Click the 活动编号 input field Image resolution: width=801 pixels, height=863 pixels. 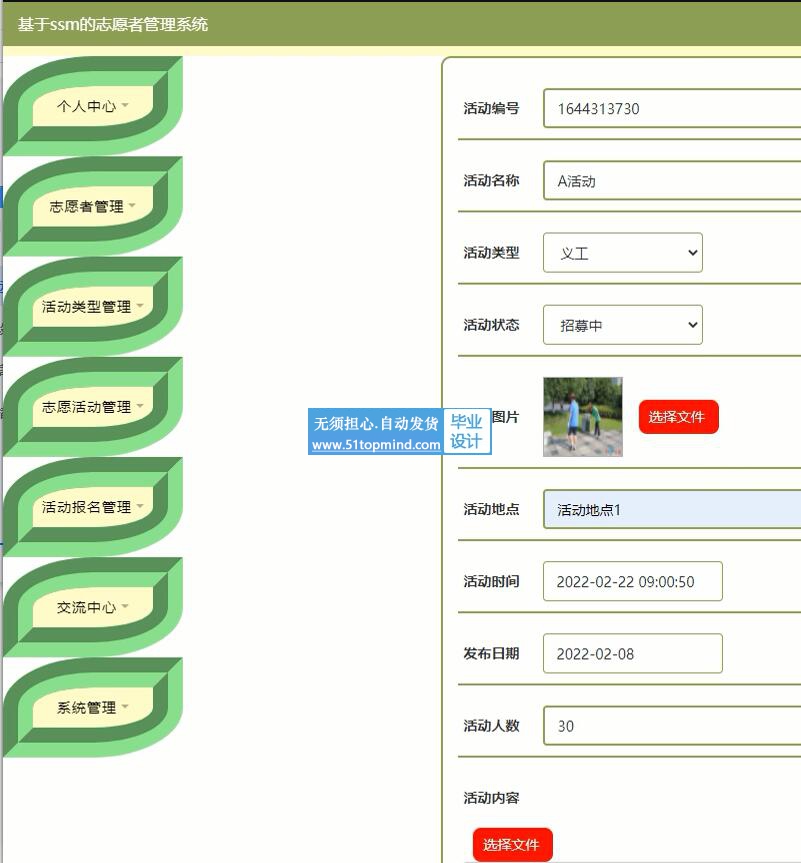click(672, 108)
